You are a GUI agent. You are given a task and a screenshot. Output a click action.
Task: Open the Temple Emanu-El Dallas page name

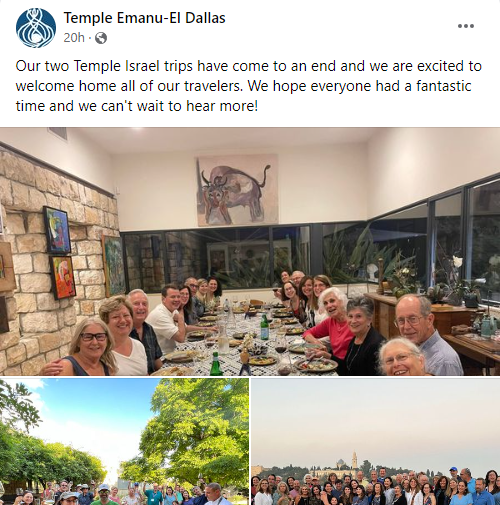coord(144,18)
